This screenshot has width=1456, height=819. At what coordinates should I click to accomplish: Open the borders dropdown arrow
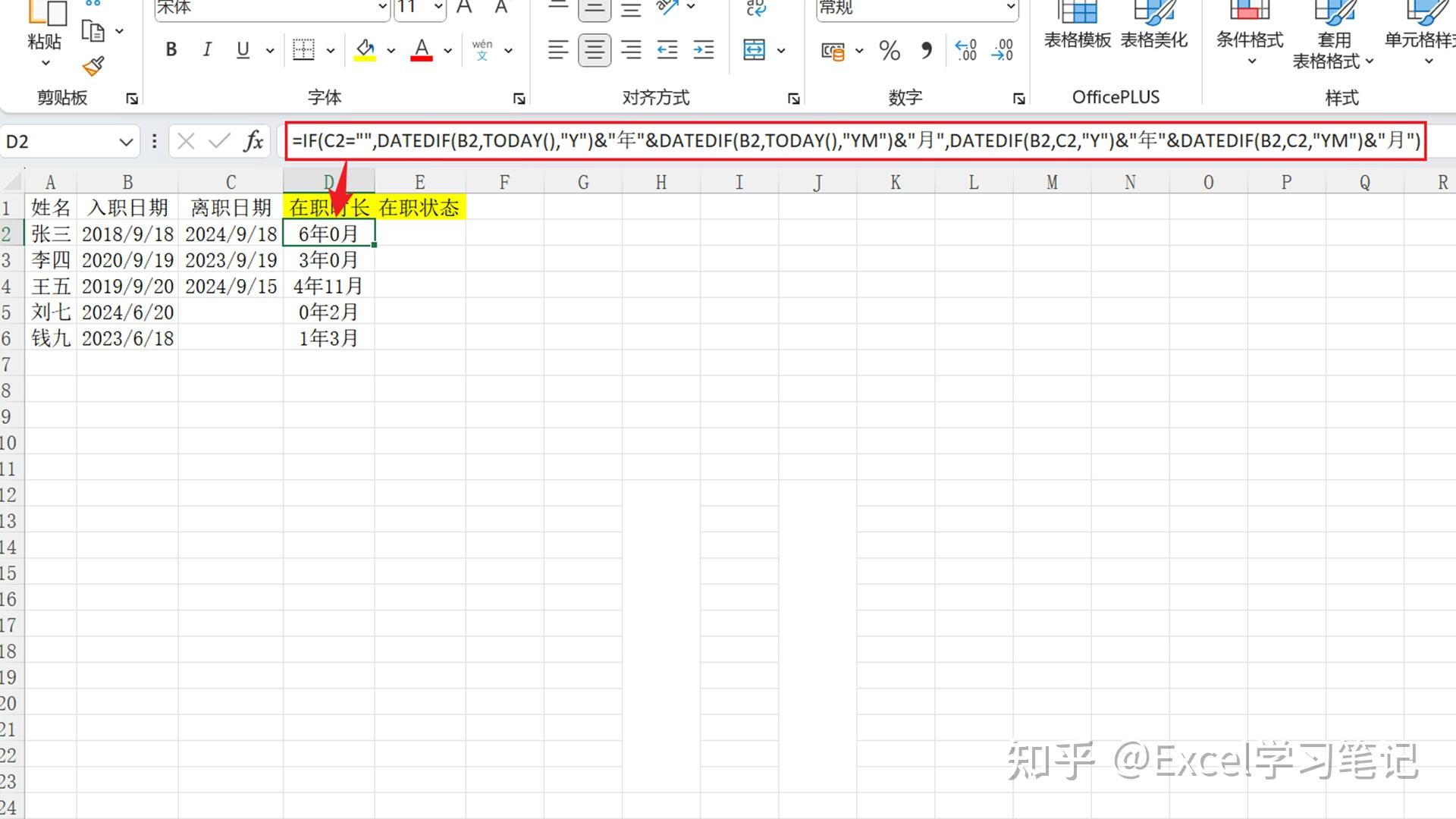click(x=331, y=51)
